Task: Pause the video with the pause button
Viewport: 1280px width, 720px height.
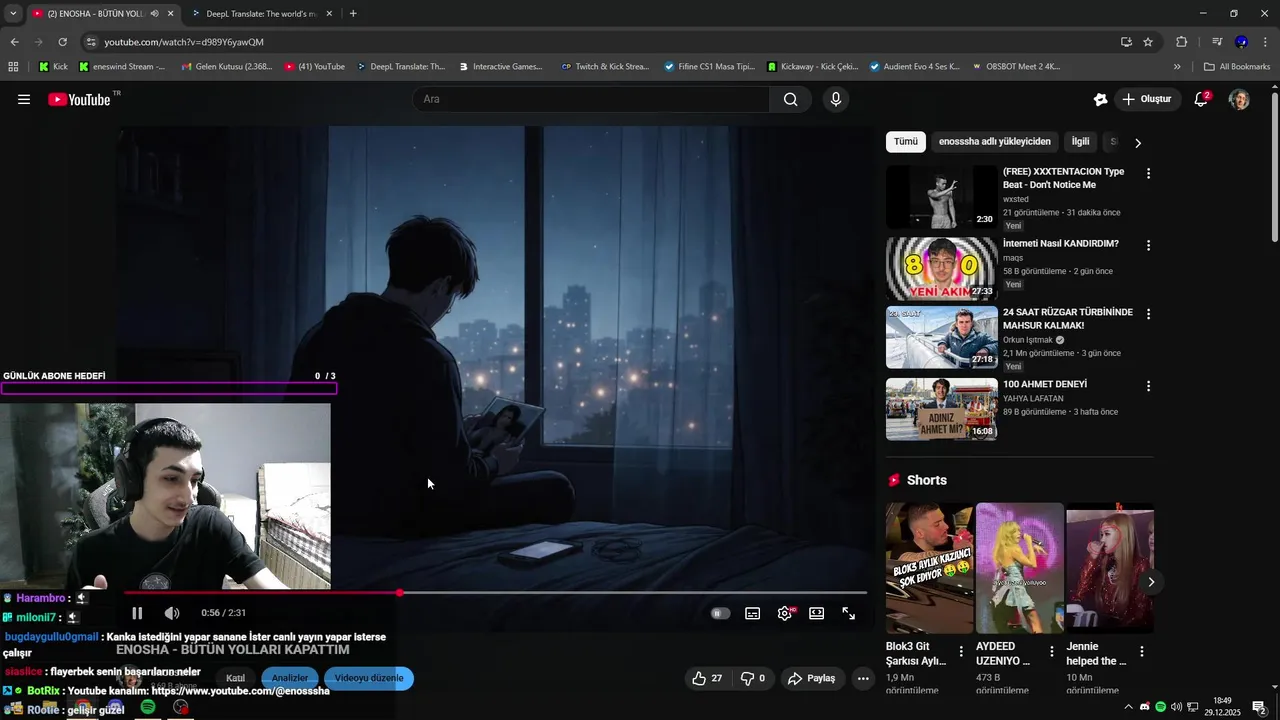Action: (x=137, y=613)
